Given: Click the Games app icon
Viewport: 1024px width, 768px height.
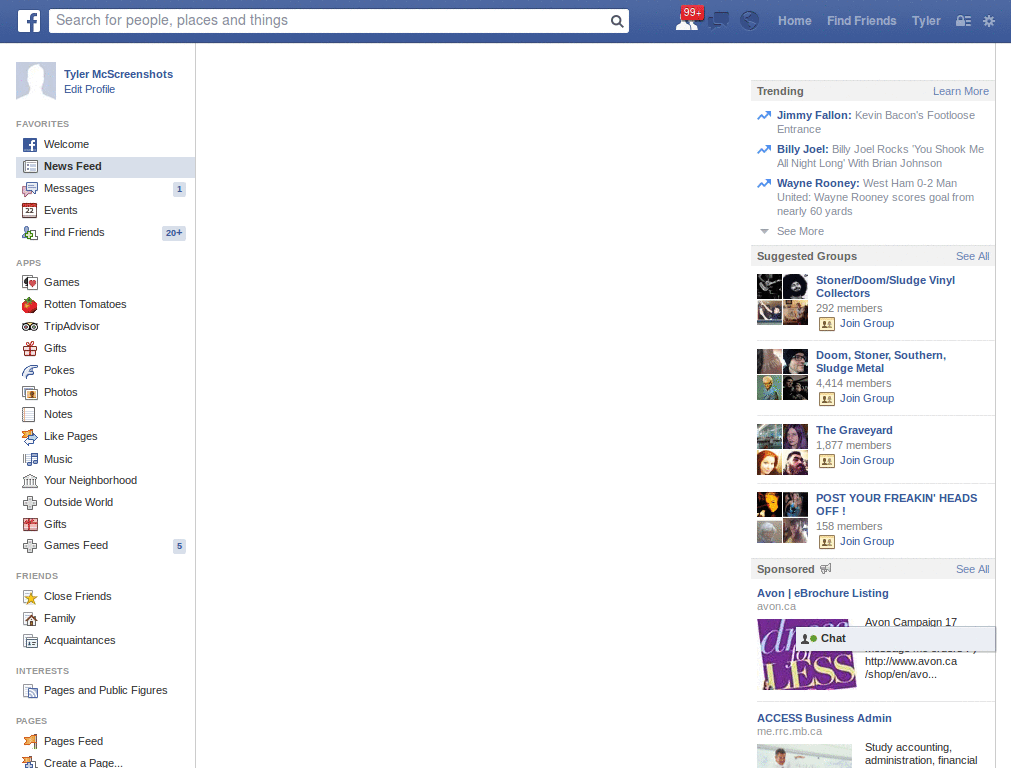Looking at the screenshot, I should 29,282.
